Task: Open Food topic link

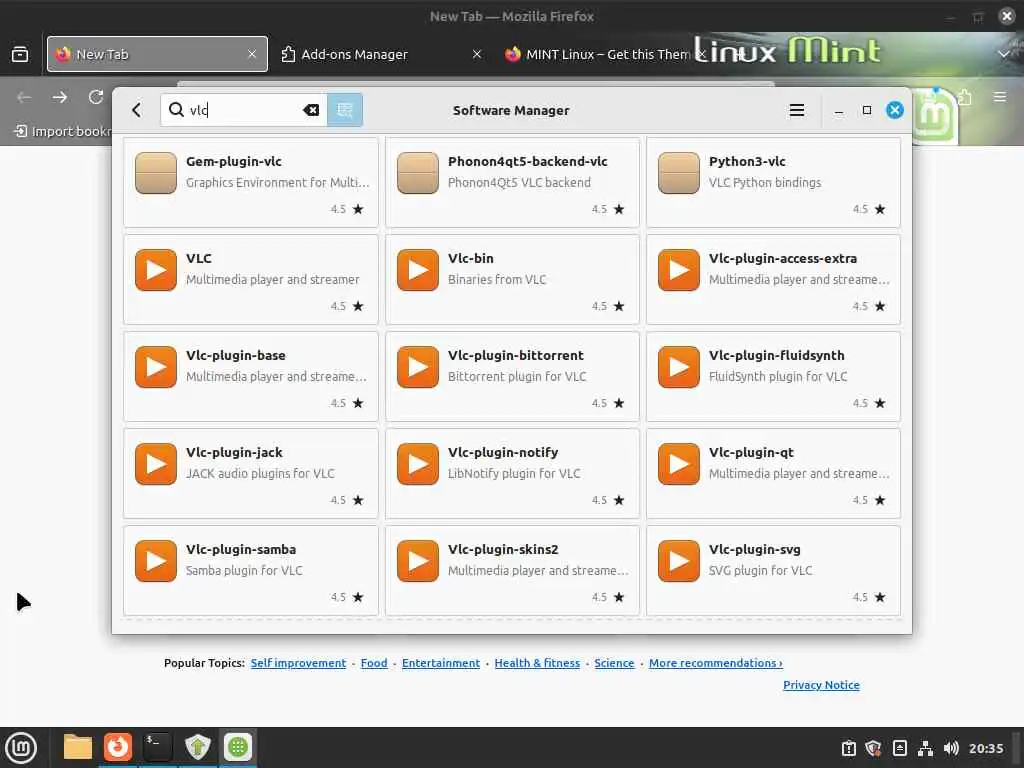Action: tap(374, 663)
